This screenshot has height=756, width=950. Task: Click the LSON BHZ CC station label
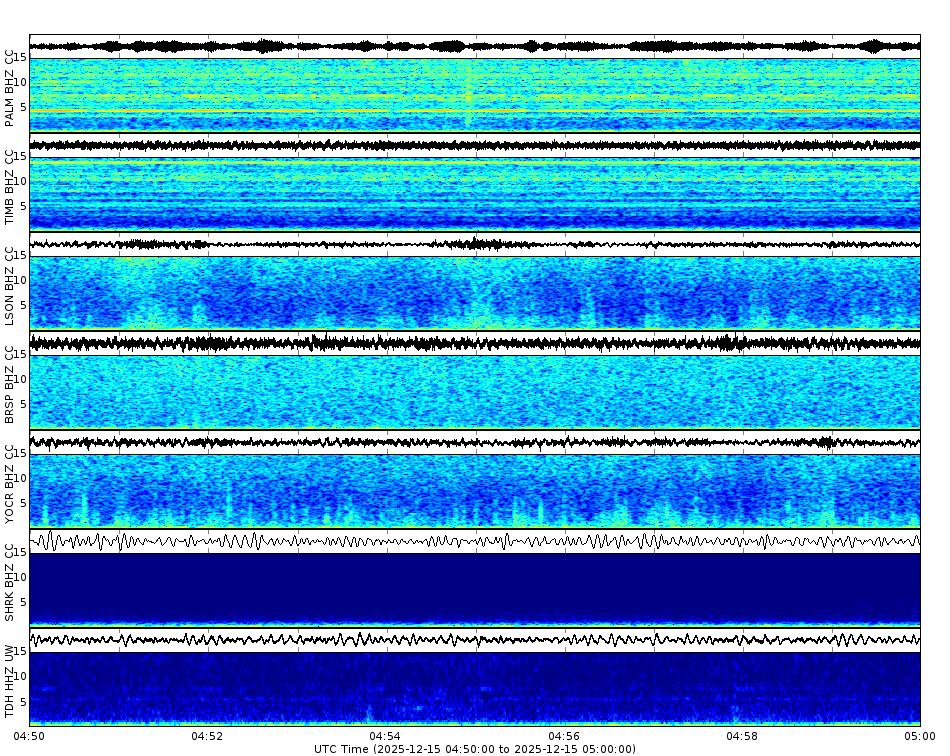click(9, 285)
